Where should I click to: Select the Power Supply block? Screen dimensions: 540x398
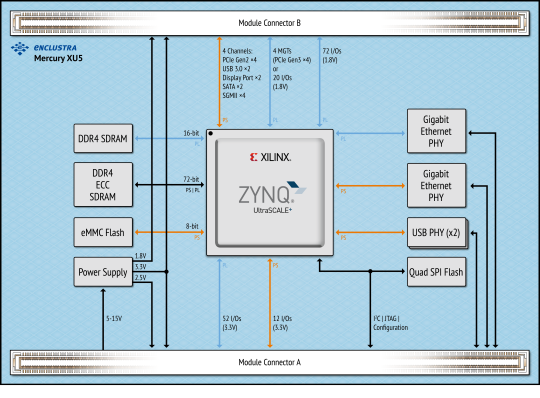[x=103, y=272]
